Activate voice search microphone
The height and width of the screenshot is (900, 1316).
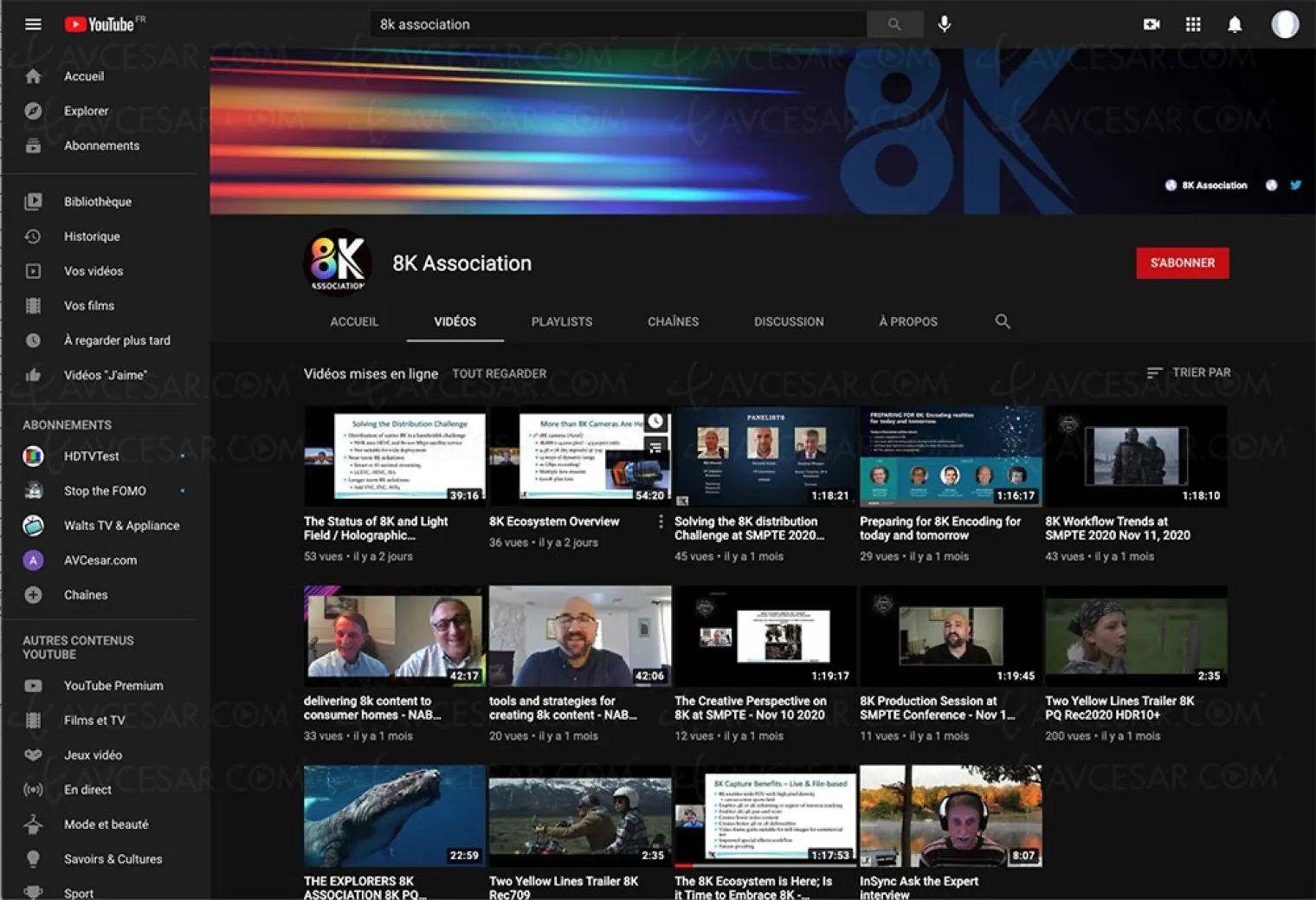pos(945,24)
